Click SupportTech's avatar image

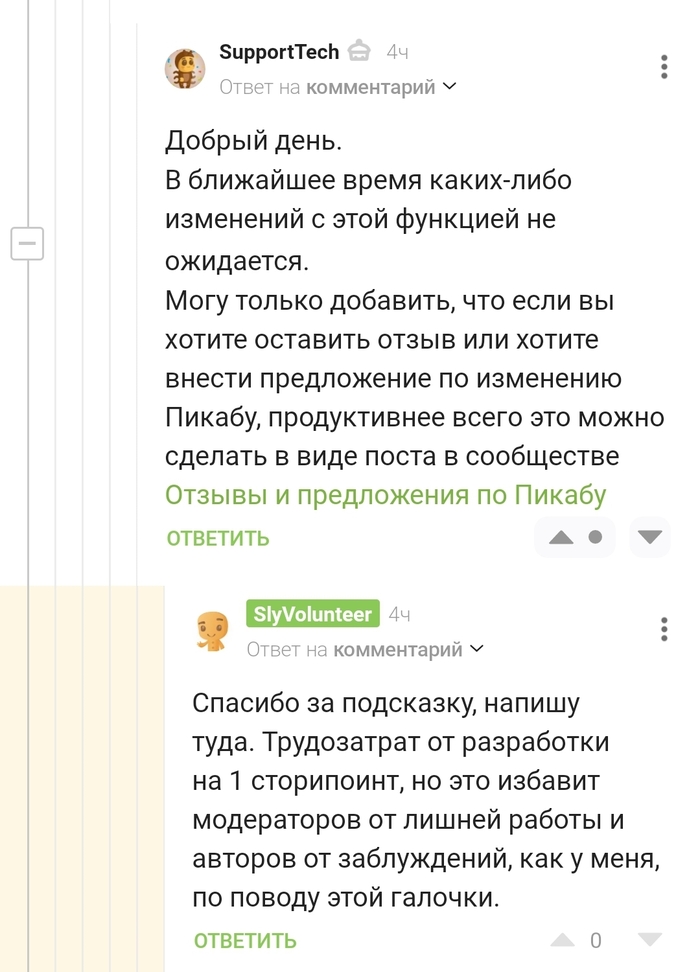pyautogui.click(x=185, y=69)
